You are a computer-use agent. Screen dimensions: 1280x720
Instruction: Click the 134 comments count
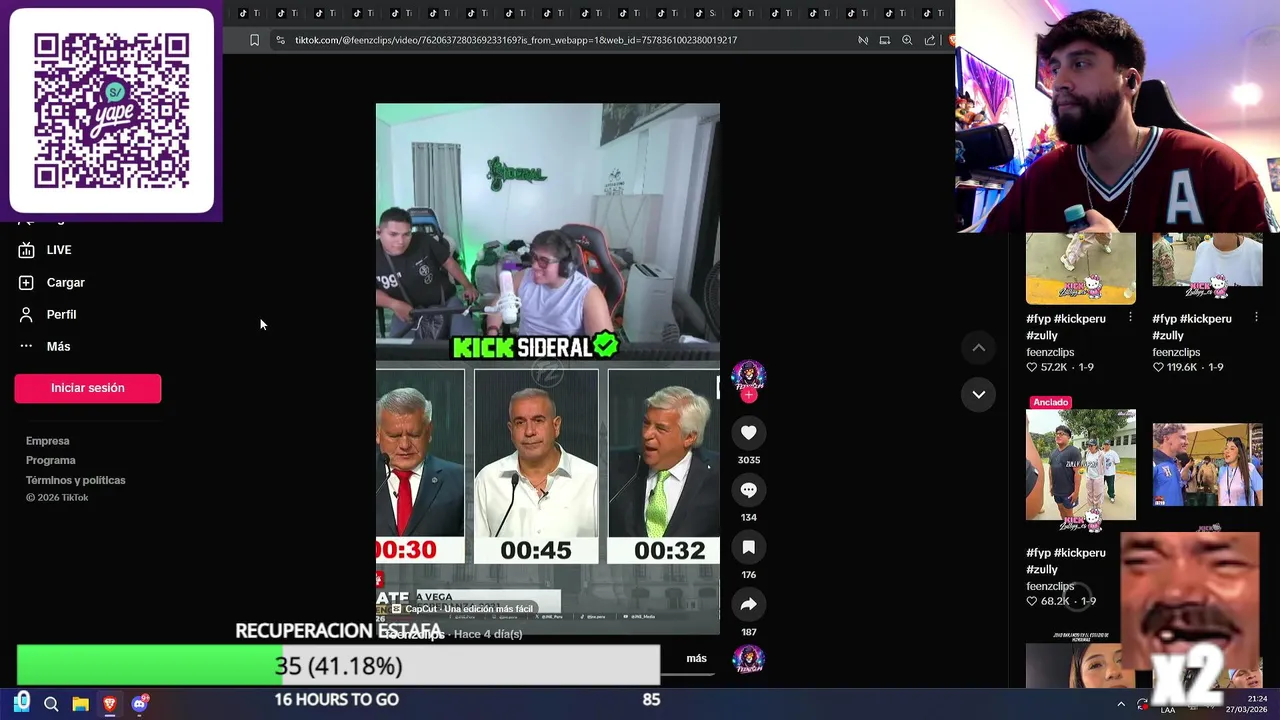click(749, 517)
